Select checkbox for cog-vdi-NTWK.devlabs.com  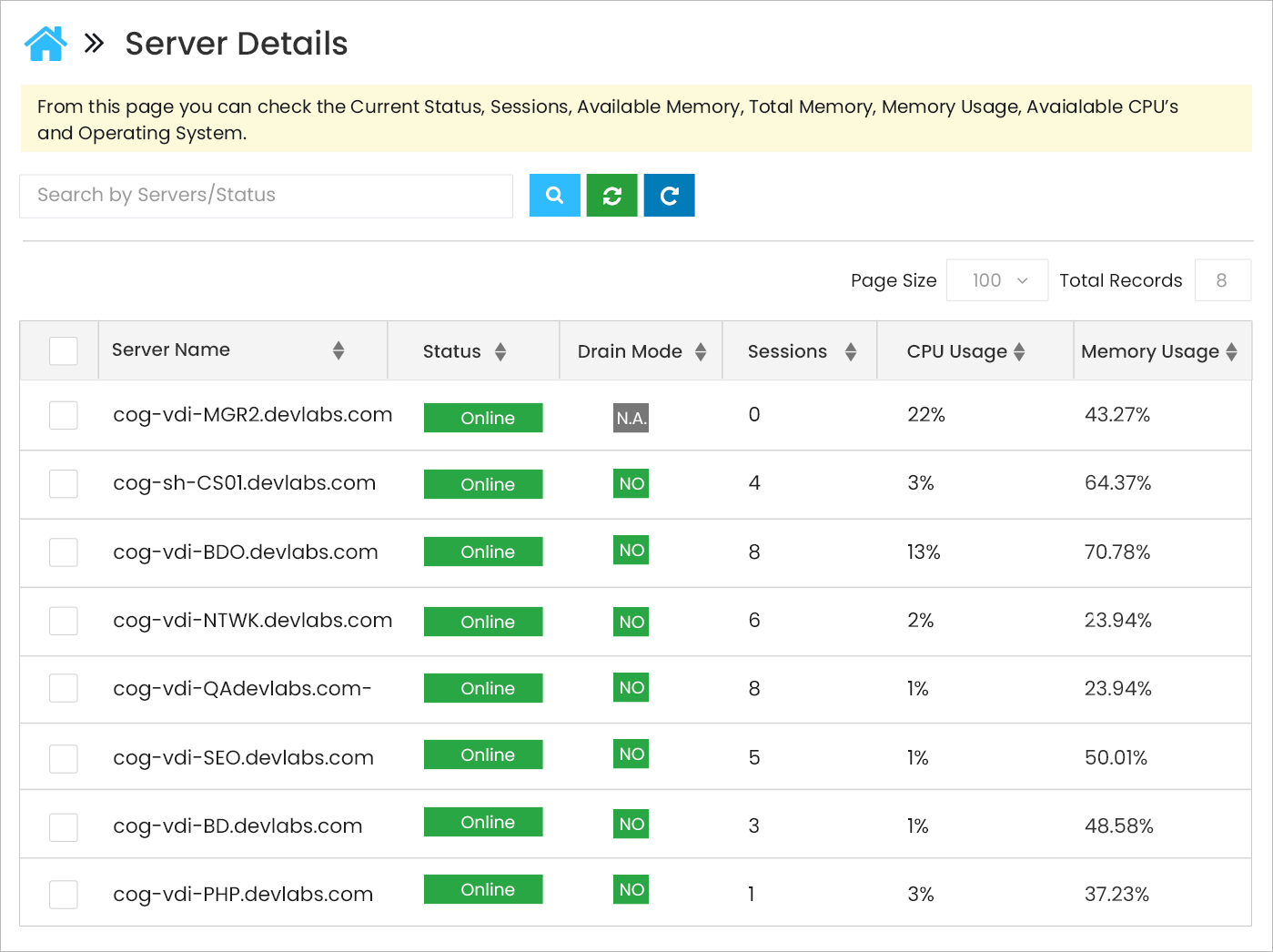point(64,621)
